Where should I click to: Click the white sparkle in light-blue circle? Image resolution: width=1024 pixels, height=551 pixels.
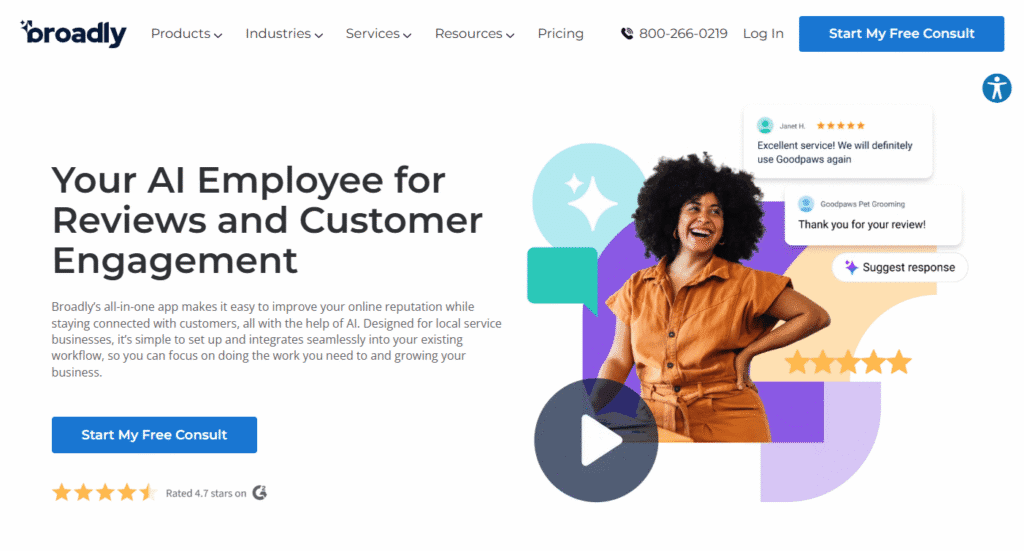(x=592, y=201)
